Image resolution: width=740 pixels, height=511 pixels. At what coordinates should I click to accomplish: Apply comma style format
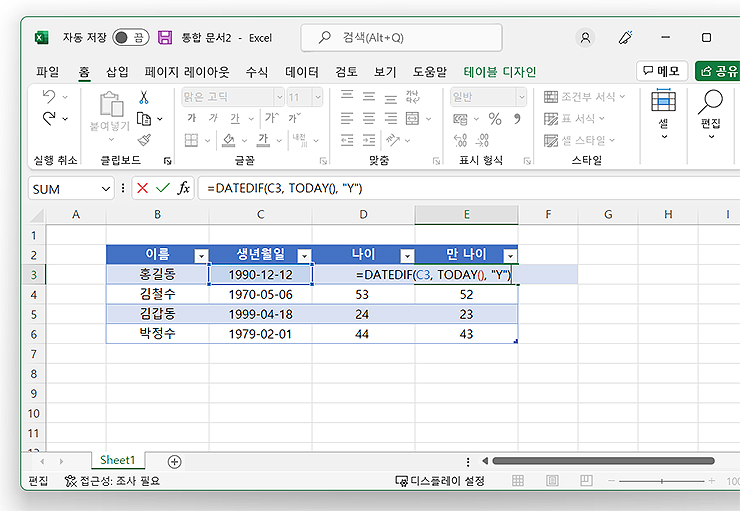pyautogui.click(x=517, y=118)
